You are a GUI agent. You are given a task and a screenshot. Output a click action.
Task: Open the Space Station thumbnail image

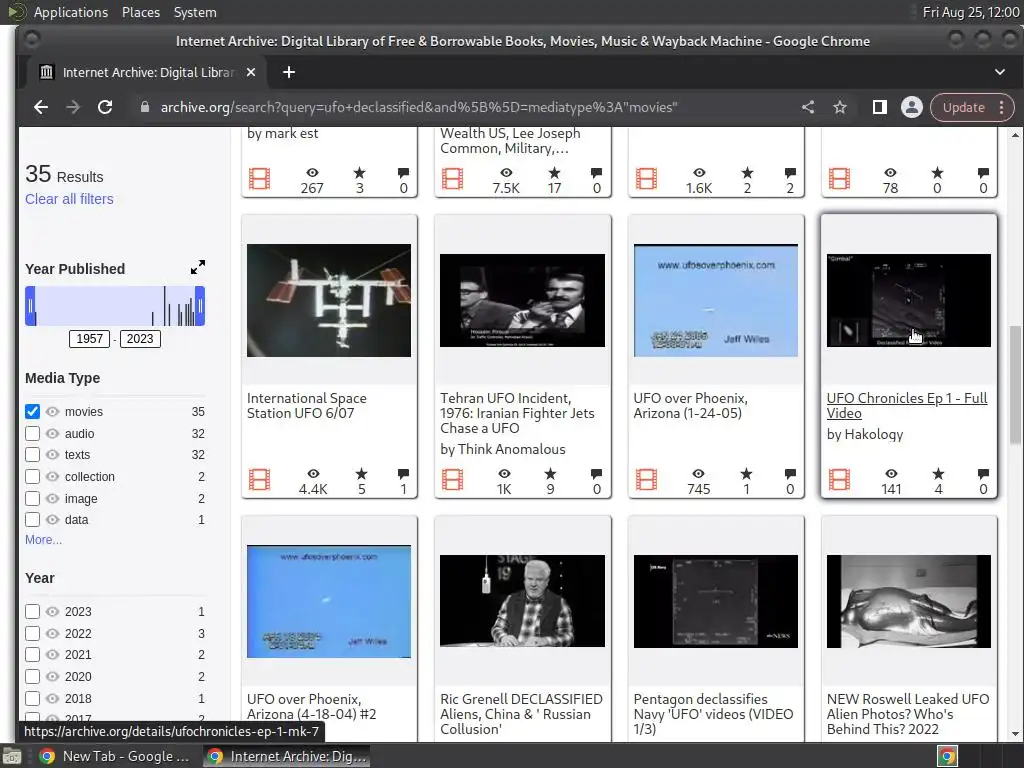point(328,300)
